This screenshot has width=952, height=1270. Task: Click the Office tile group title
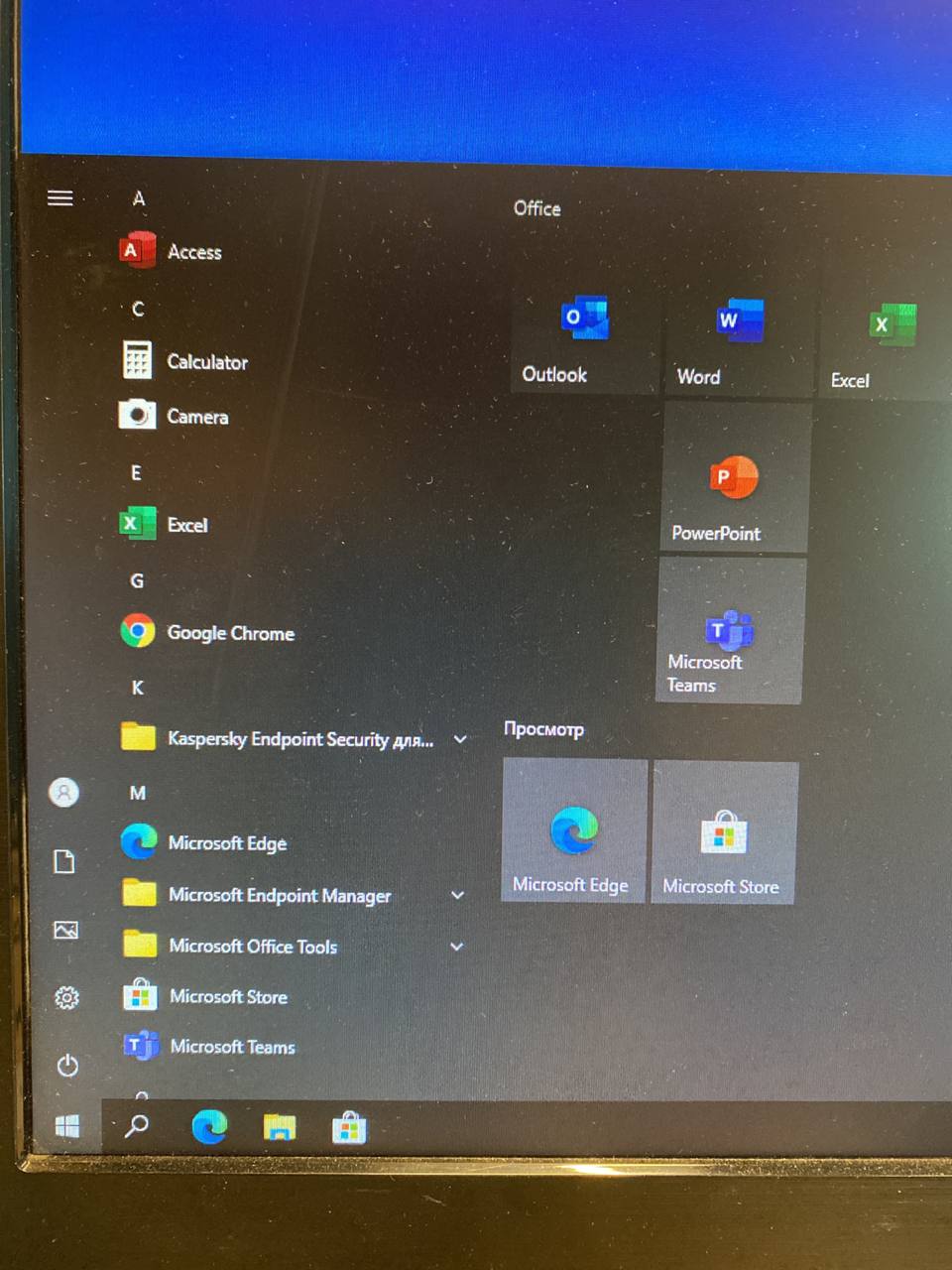tap(537, 208)
